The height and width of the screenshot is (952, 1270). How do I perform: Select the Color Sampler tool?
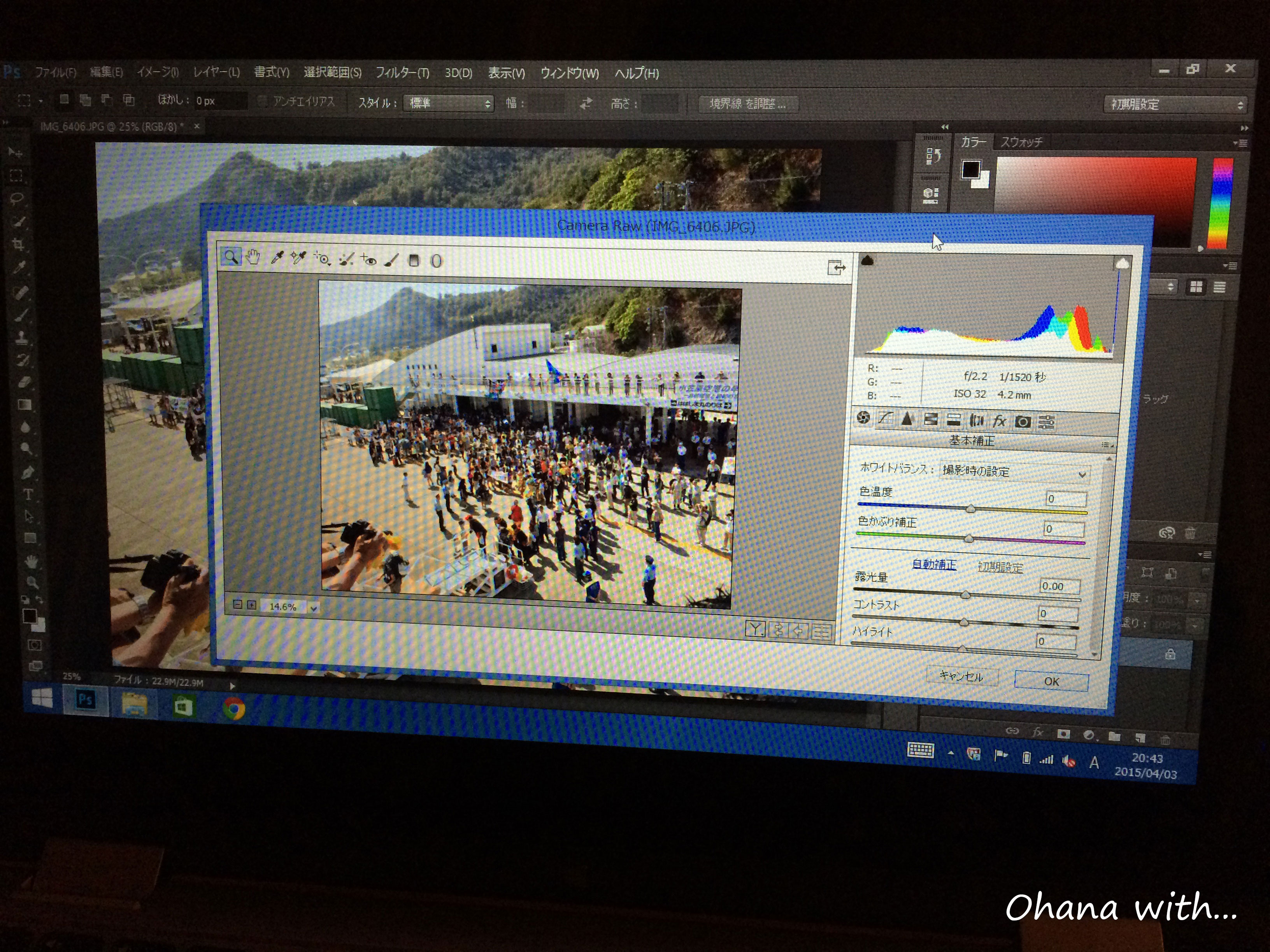[298, 258]
